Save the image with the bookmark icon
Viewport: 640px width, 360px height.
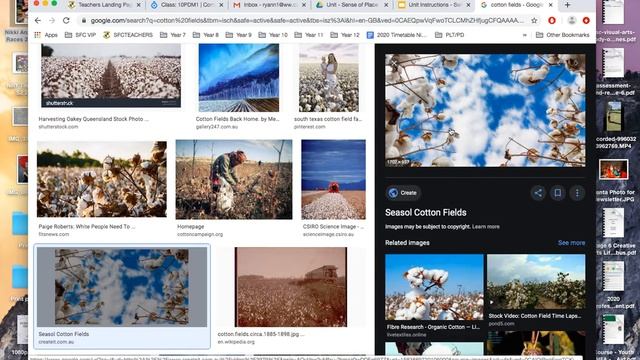point(558,193)
